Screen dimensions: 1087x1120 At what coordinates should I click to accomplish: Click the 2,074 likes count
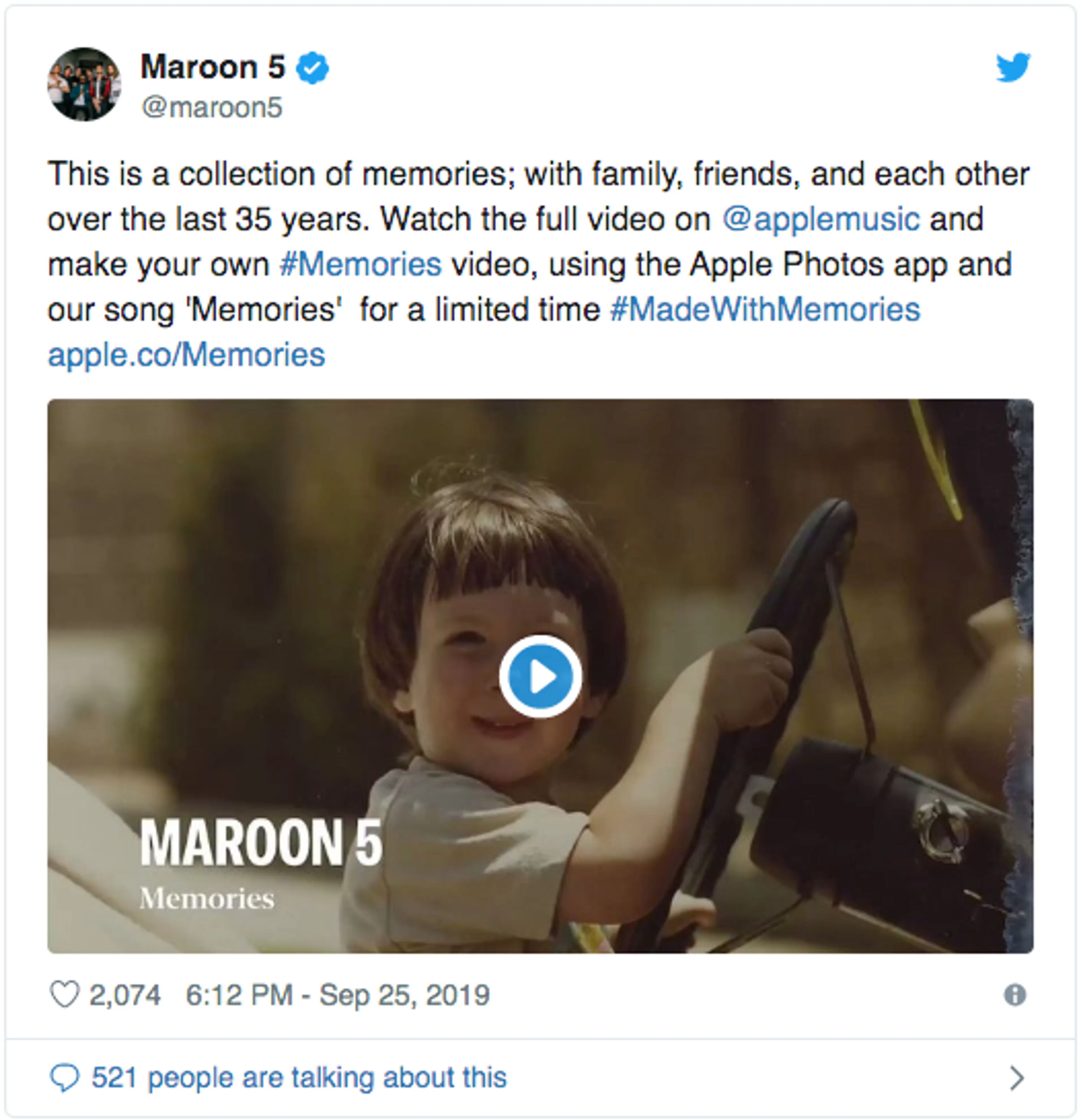point(125,995)
